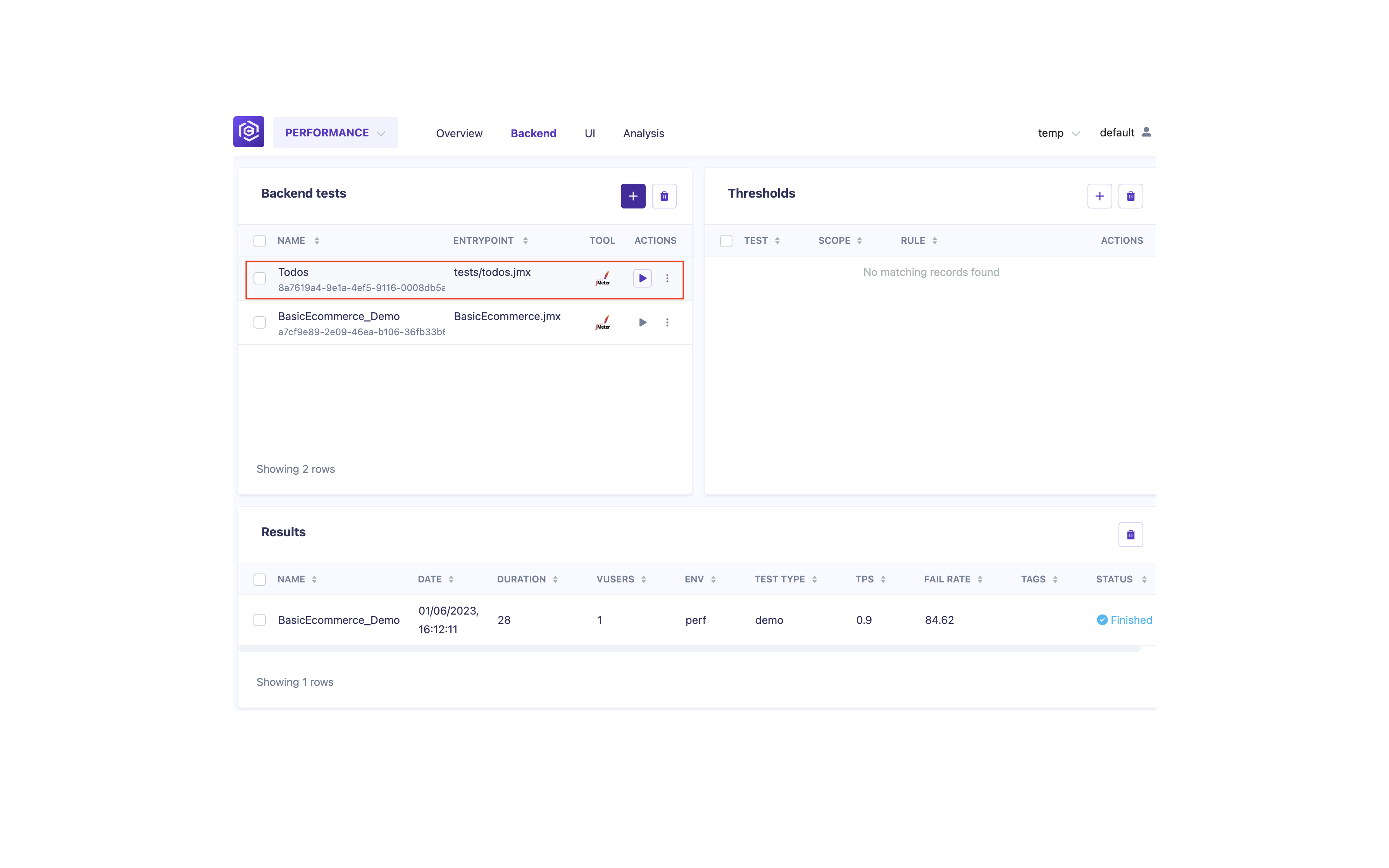Viewport: 1389px width, 868px height.
Task: Sort backend tests by Entrypoint column arrows
Action: (525, 241)
